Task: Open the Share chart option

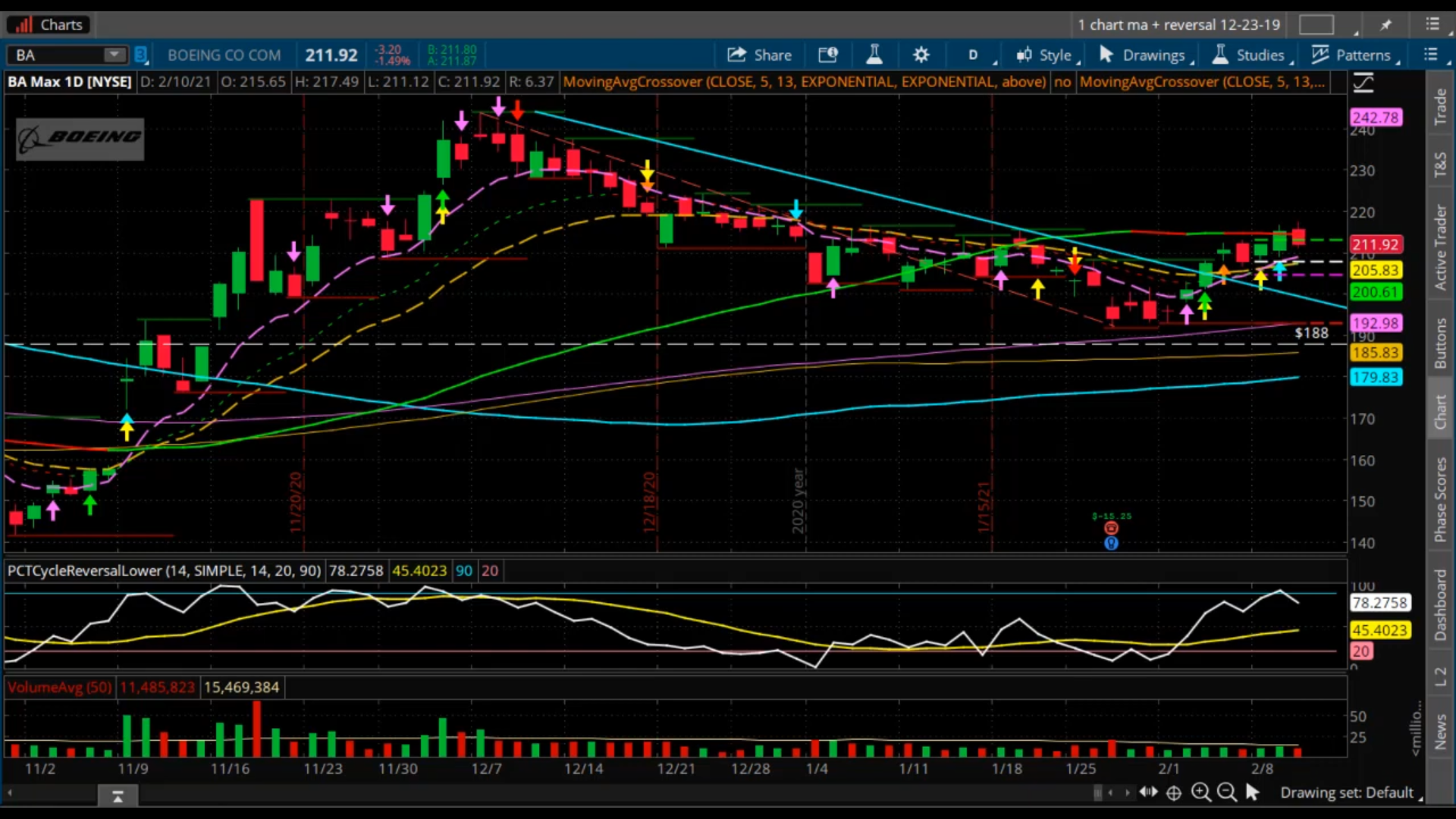Action: [x=759, y=55]
